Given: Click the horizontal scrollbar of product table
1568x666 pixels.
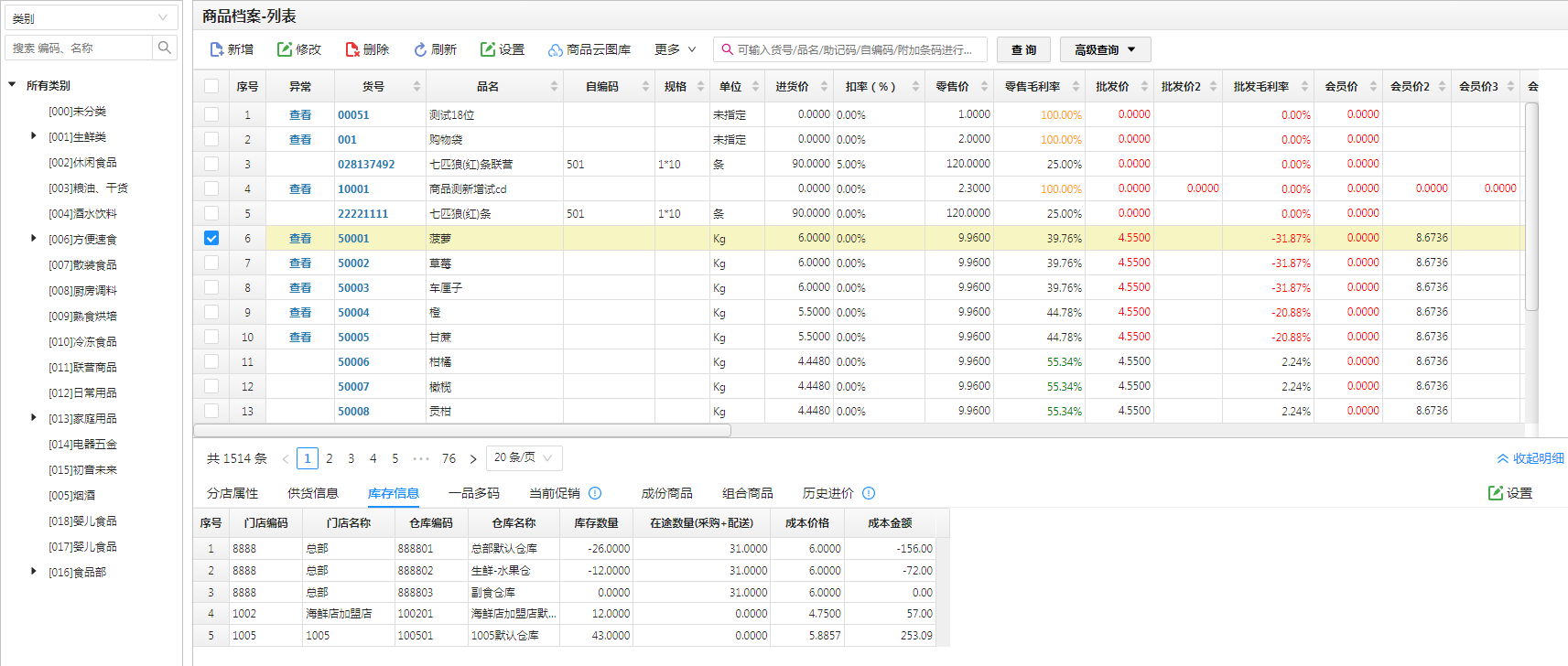Looking at the screenshot, I should pos(462,430).
